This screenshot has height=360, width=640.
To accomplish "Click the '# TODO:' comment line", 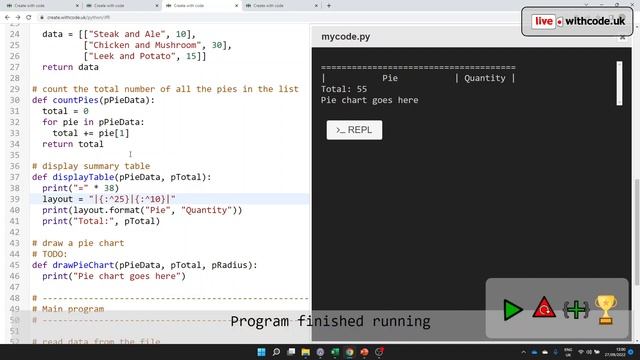I will (x=49, y=254).
